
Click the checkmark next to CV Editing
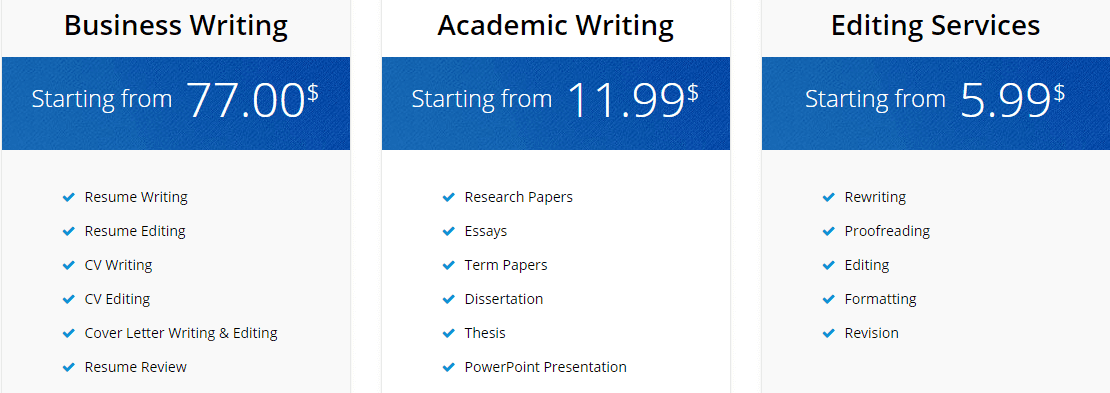(x=69, y=300)
